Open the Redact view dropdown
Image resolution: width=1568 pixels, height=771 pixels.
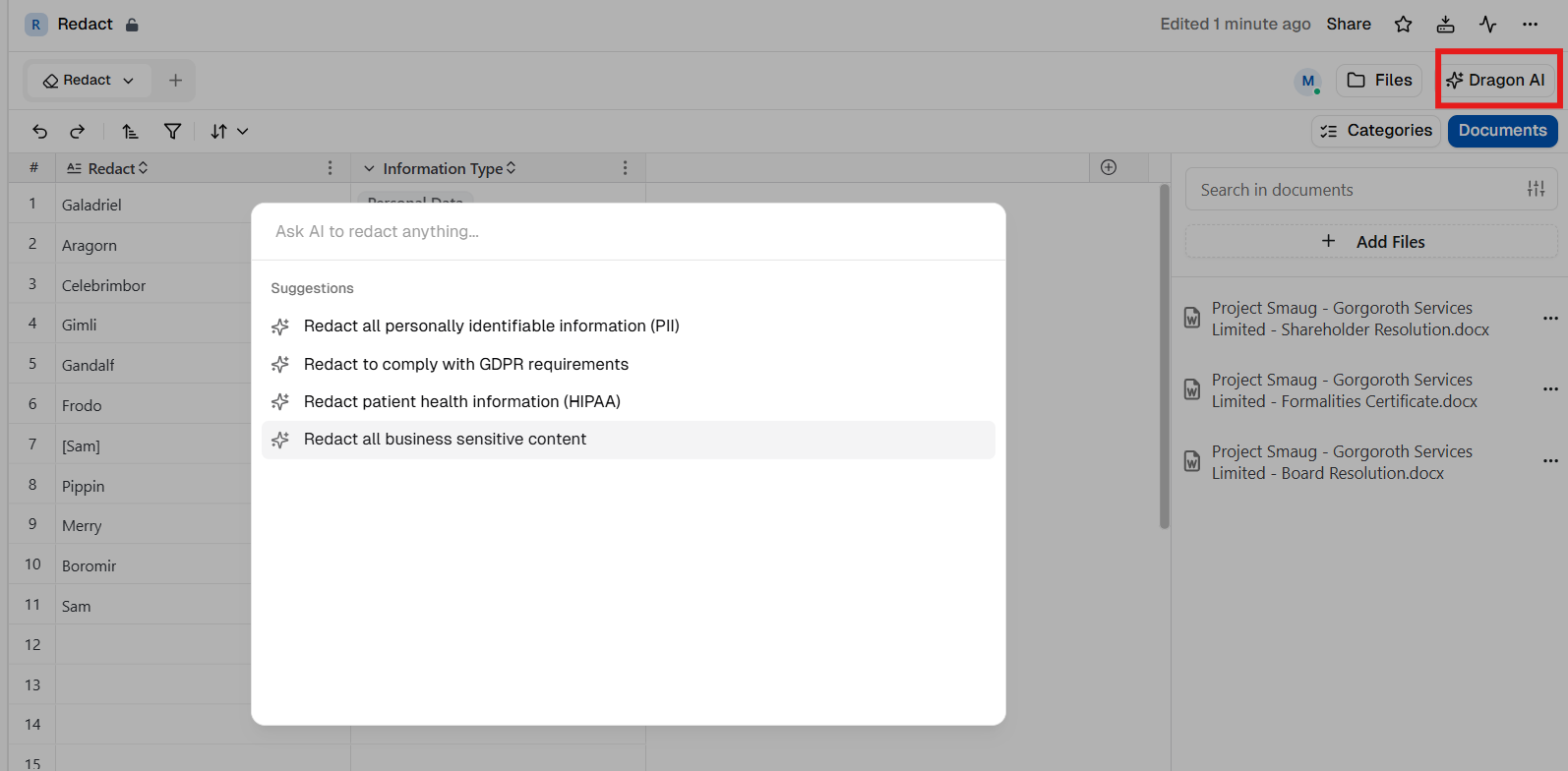[x=89, y=81]
